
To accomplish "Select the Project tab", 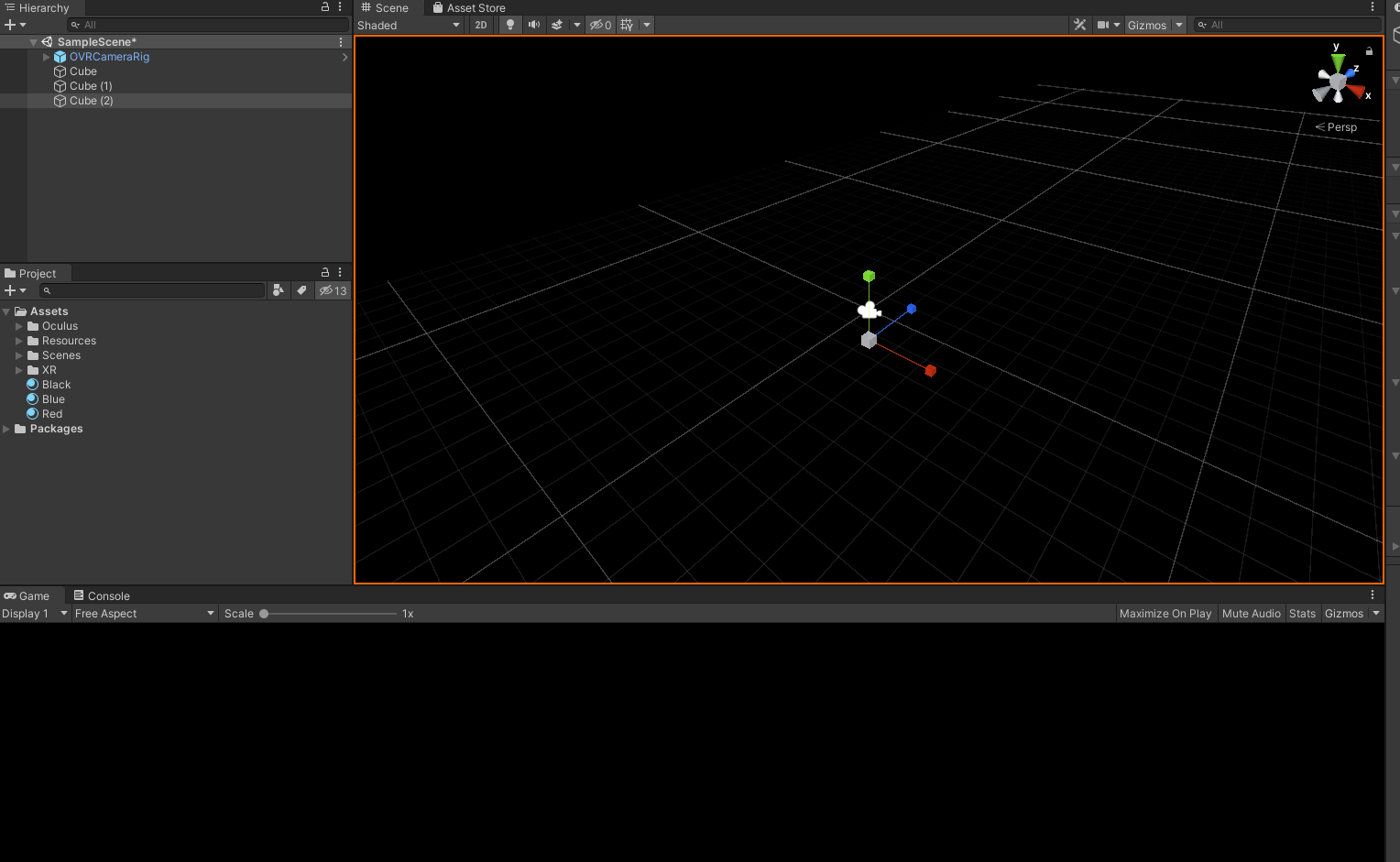I will [30, 273].
